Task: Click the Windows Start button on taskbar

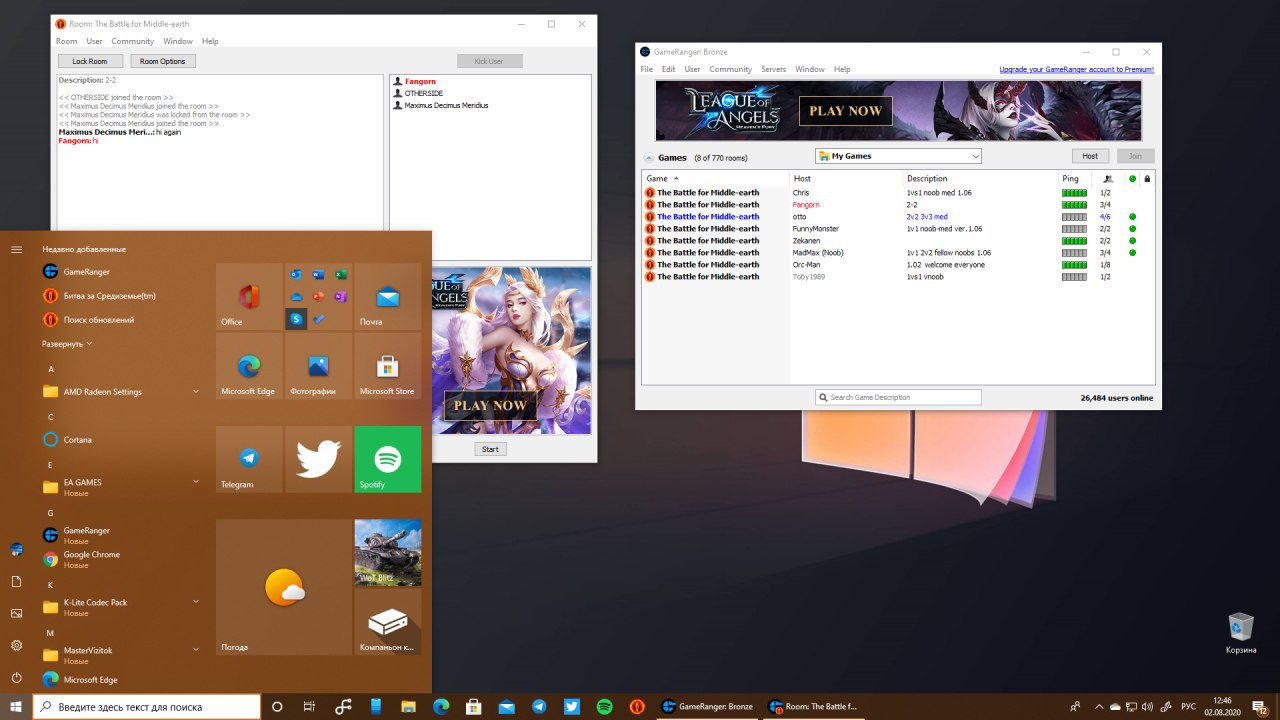Action: click(x=16, y=706)
